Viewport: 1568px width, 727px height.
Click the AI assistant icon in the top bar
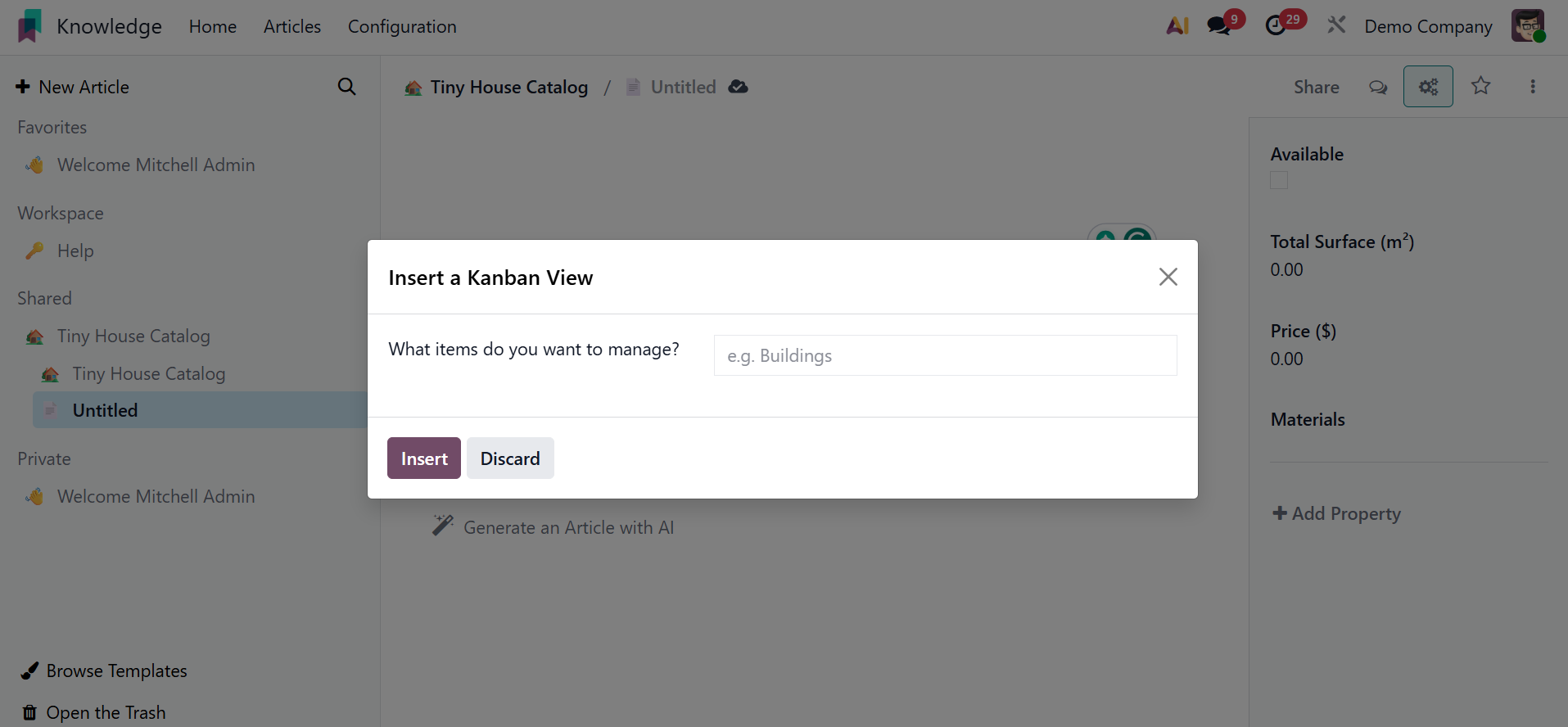(1177, 26)
